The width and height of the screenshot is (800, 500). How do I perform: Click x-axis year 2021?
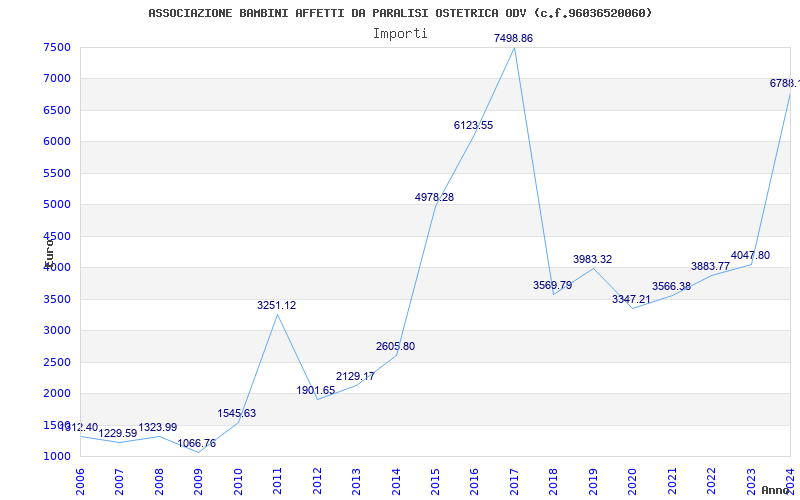click(x=672, y=482)
